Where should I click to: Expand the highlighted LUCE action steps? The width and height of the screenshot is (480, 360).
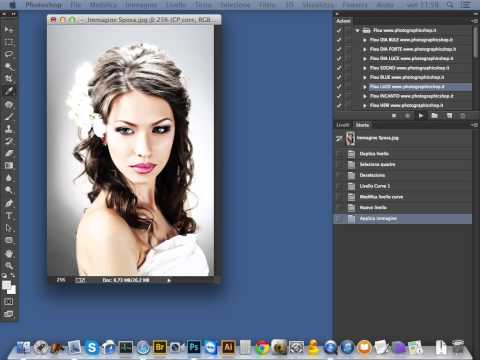(365, 87)
